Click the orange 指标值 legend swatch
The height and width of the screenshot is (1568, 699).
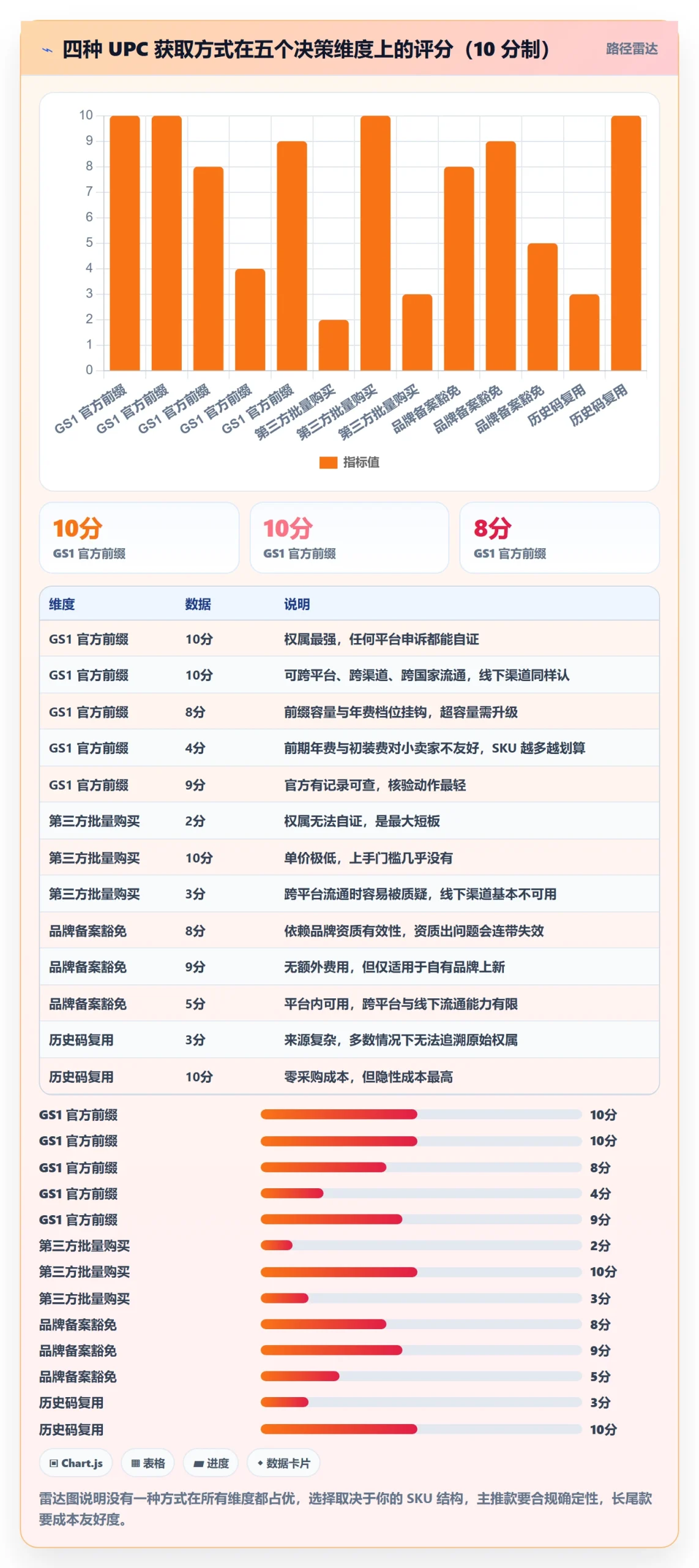pos(328,462)
